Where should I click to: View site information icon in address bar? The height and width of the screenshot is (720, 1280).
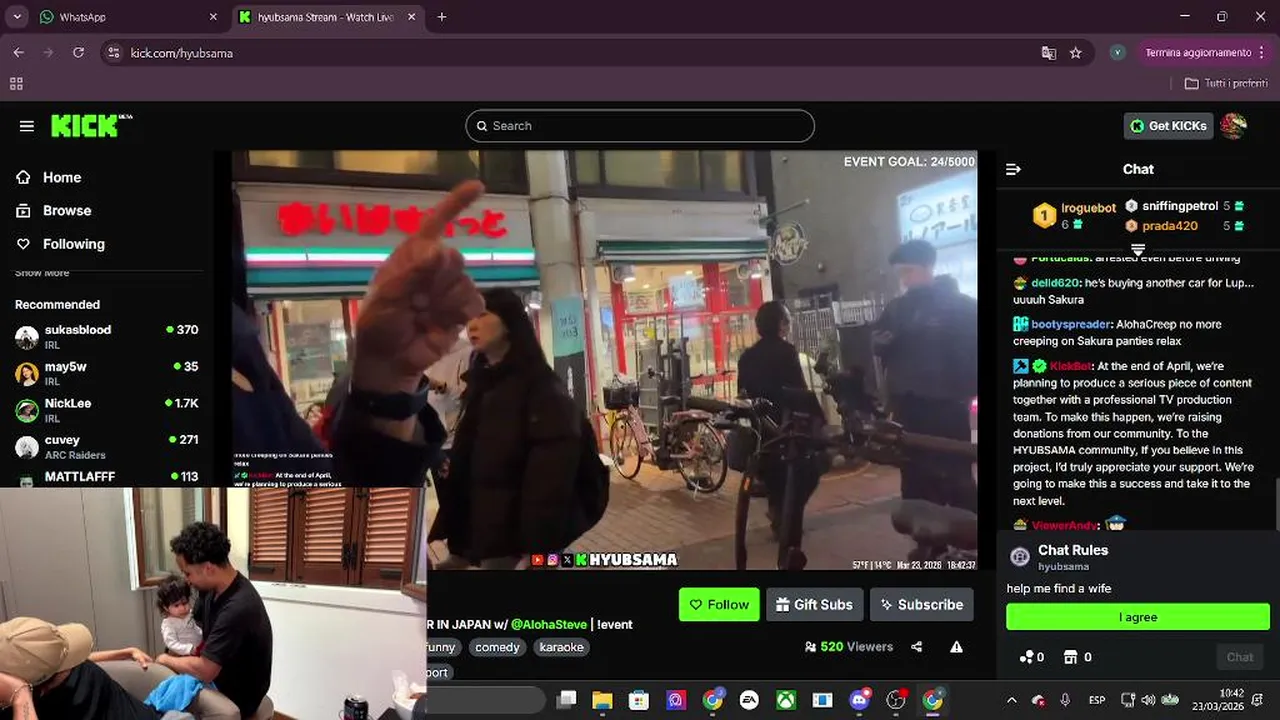[x=113, y=53]
